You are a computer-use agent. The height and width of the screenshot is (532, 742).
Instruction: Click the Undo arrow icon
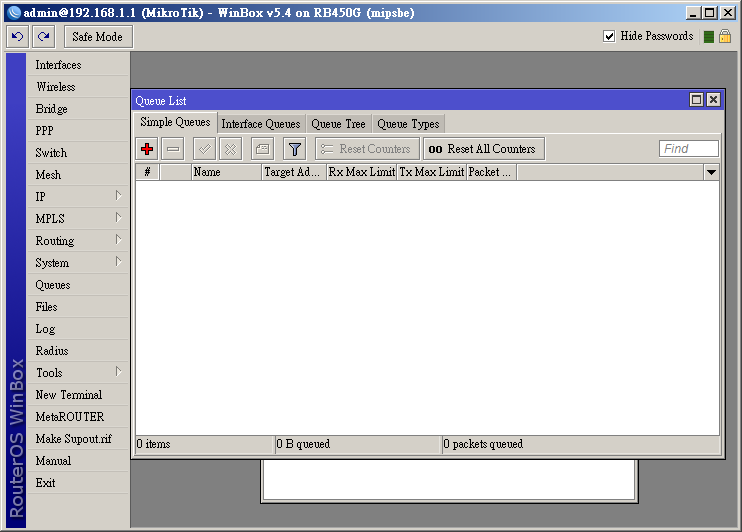pos(18,36)
